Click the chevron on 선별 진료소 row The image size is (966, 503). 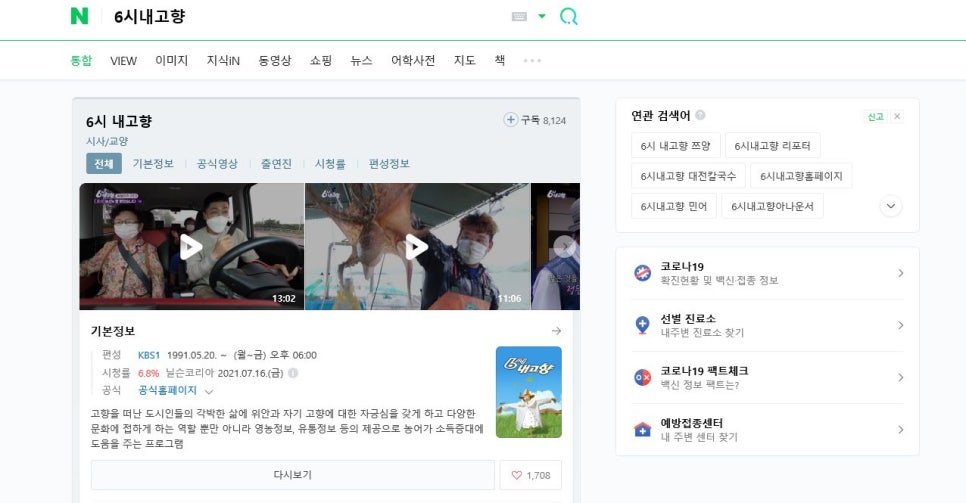pyautogui.click(x=901, y=325)
